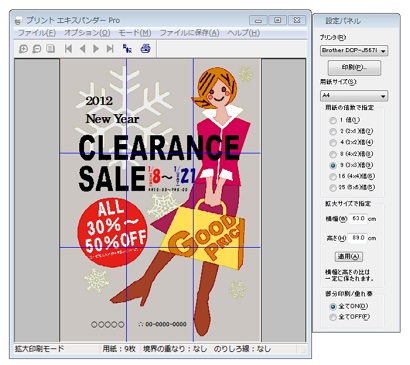The height and width of the screenshot is (365, 410).
Task: Jump to the first page arrow
Action: tap(68, 49)
